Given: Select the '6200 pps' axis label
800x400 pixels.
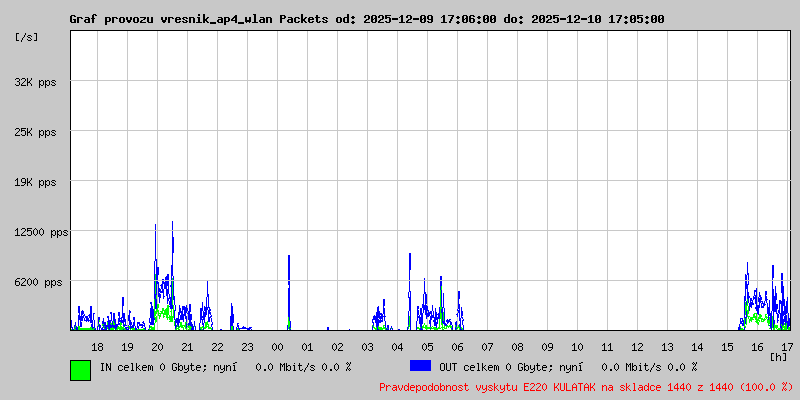Looking at the screenshot, I should tap(39, 282).
